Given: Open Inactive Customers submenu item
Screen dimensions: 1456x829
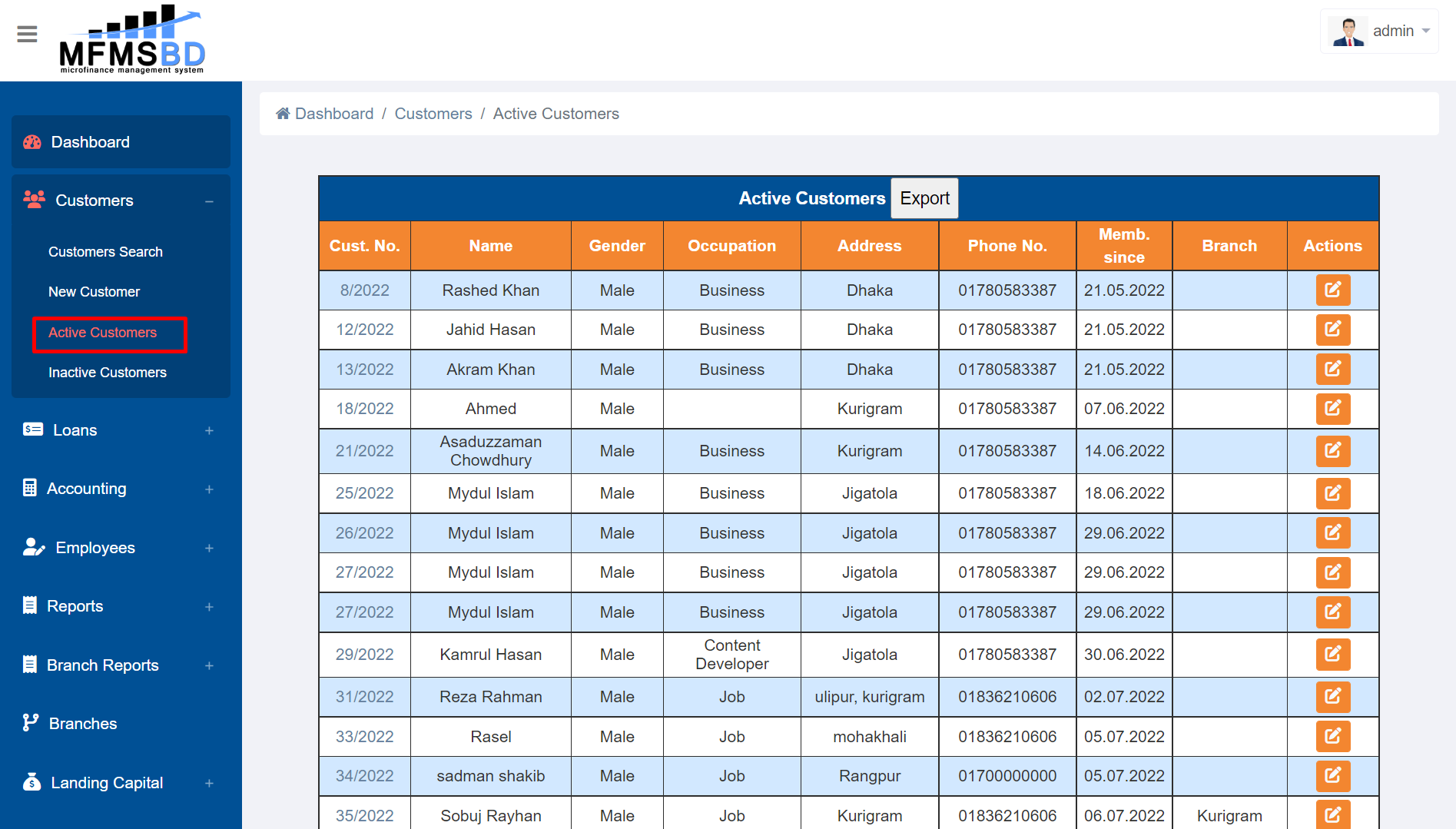Looking at the screenshot, I should coord(107,373).
